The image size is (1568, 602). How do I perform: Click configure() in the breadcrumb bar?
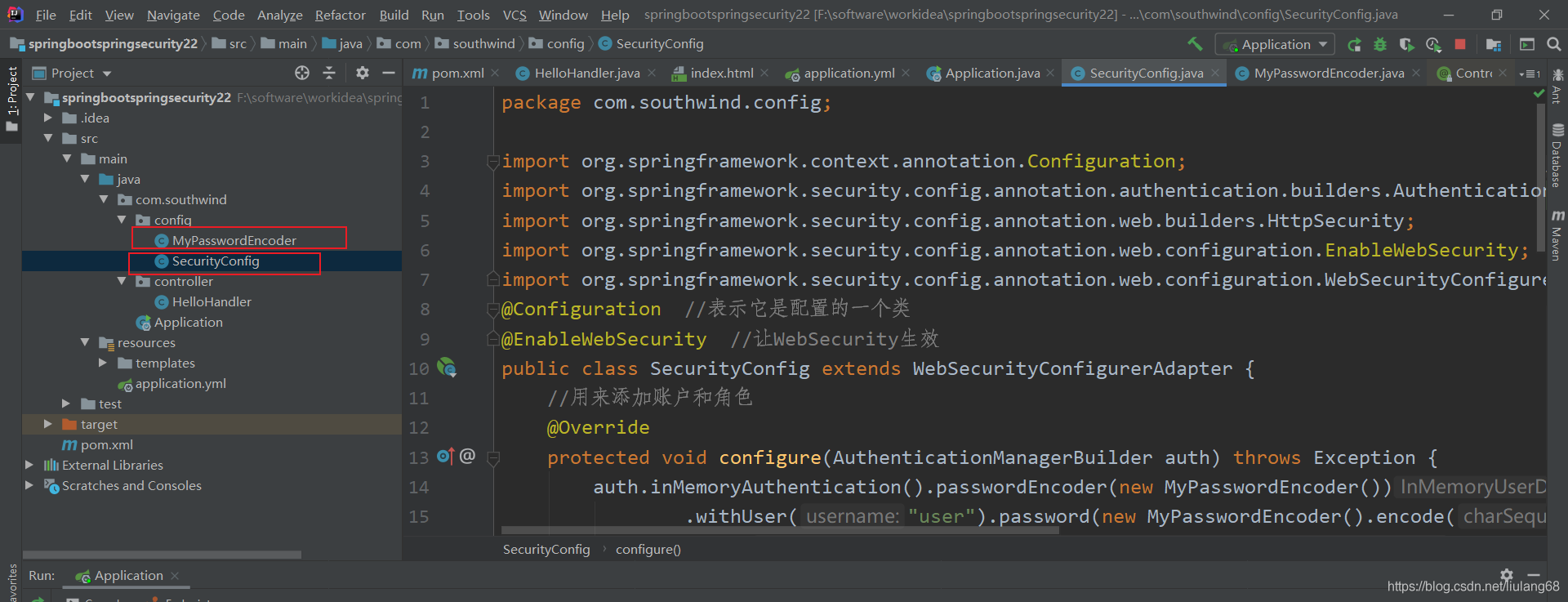click(648, 549)
